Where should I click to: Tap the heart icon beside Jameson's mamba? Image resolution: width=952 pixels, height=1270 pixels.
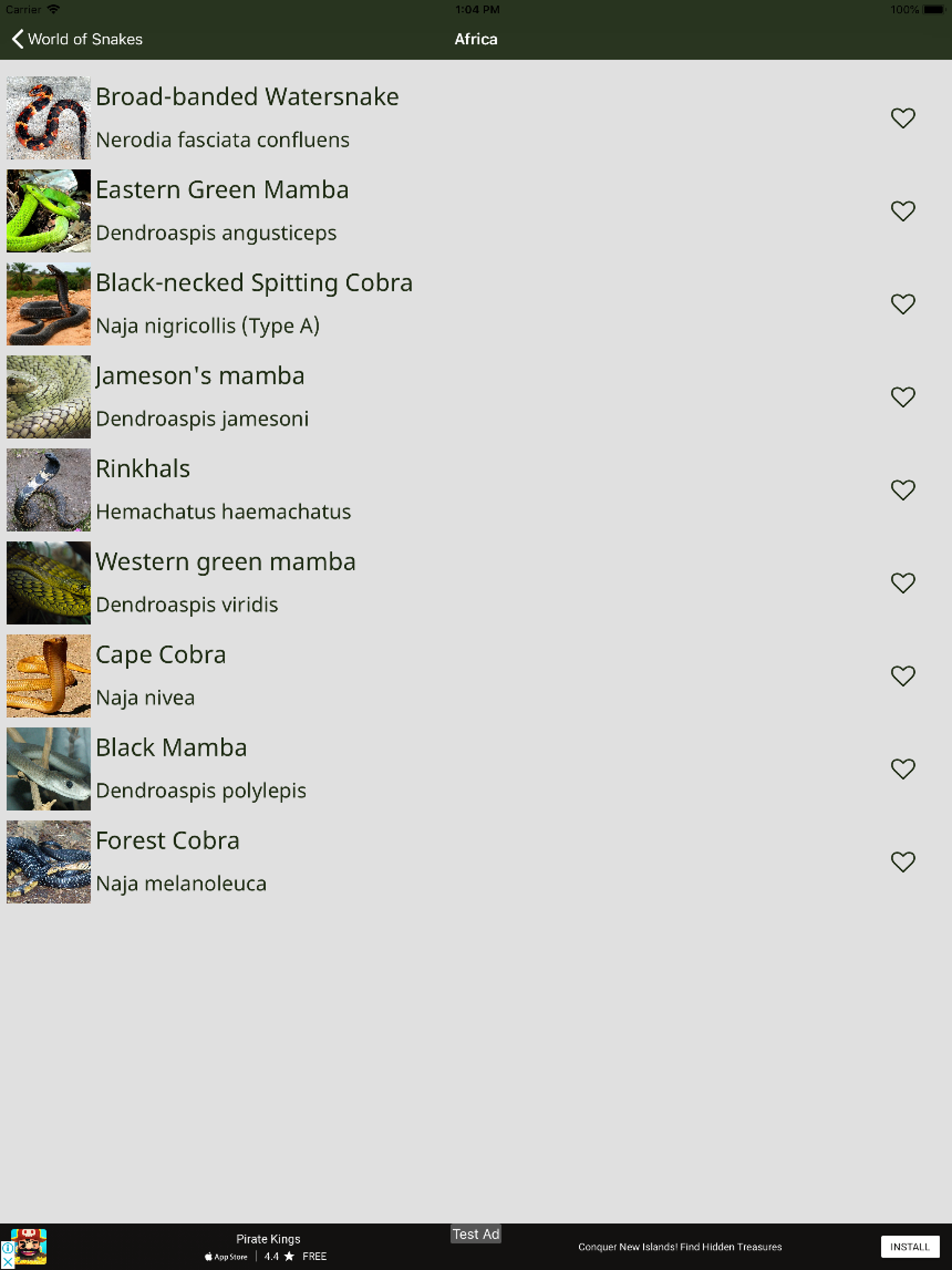tap(903, 397)
